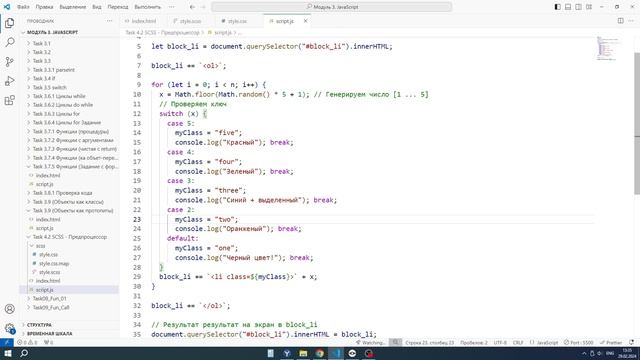Open File Explorer from the taskbar
Viewport: 640px width, 360px height.
(x=303, y=353)
